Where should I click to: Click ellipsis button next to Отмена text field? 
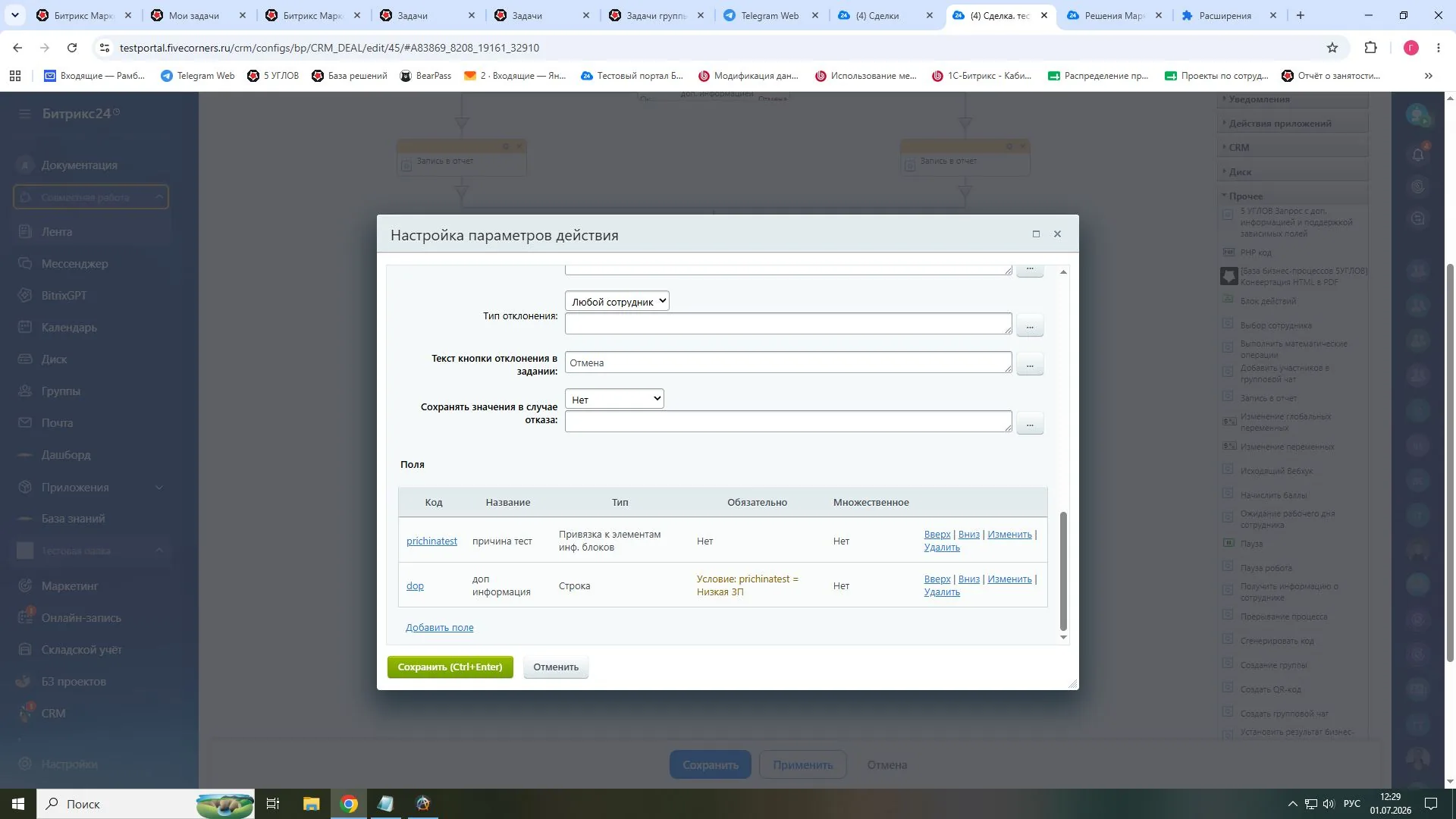point(1030,365)
